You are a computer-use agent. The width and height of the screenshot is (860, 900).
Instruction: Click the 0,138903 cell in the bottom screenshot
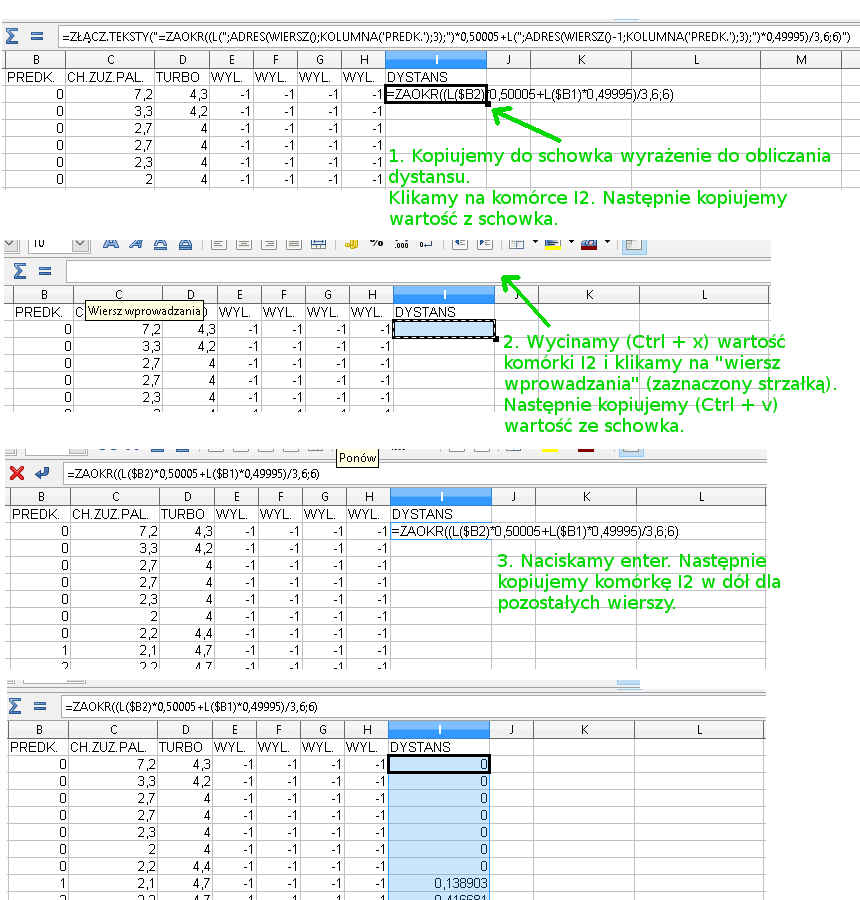439,883
